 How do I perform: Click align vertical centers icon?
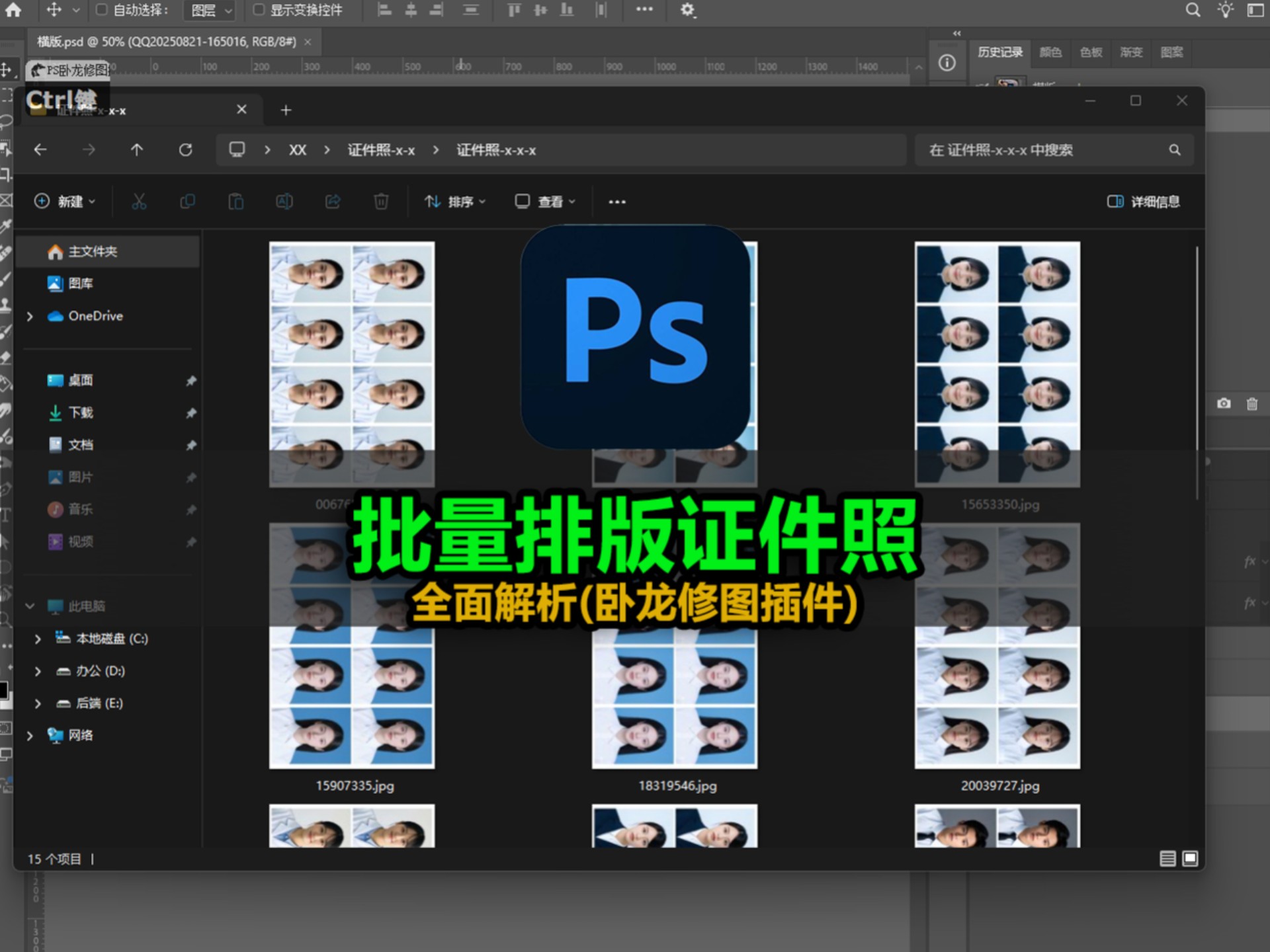(540, 10)
